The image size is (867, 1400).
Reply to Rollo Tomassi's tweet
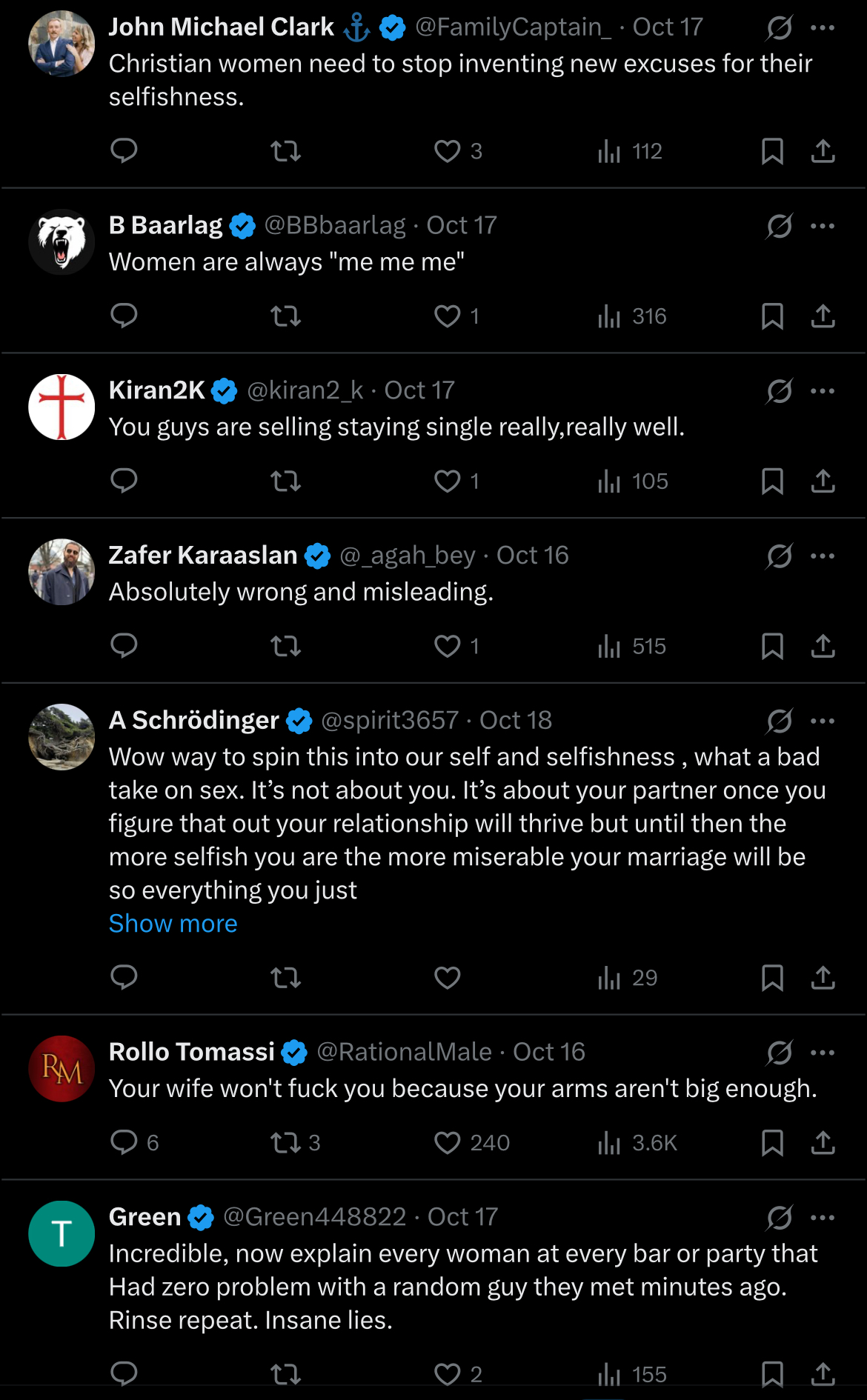pyautogui.click(x=134, y=1142)
